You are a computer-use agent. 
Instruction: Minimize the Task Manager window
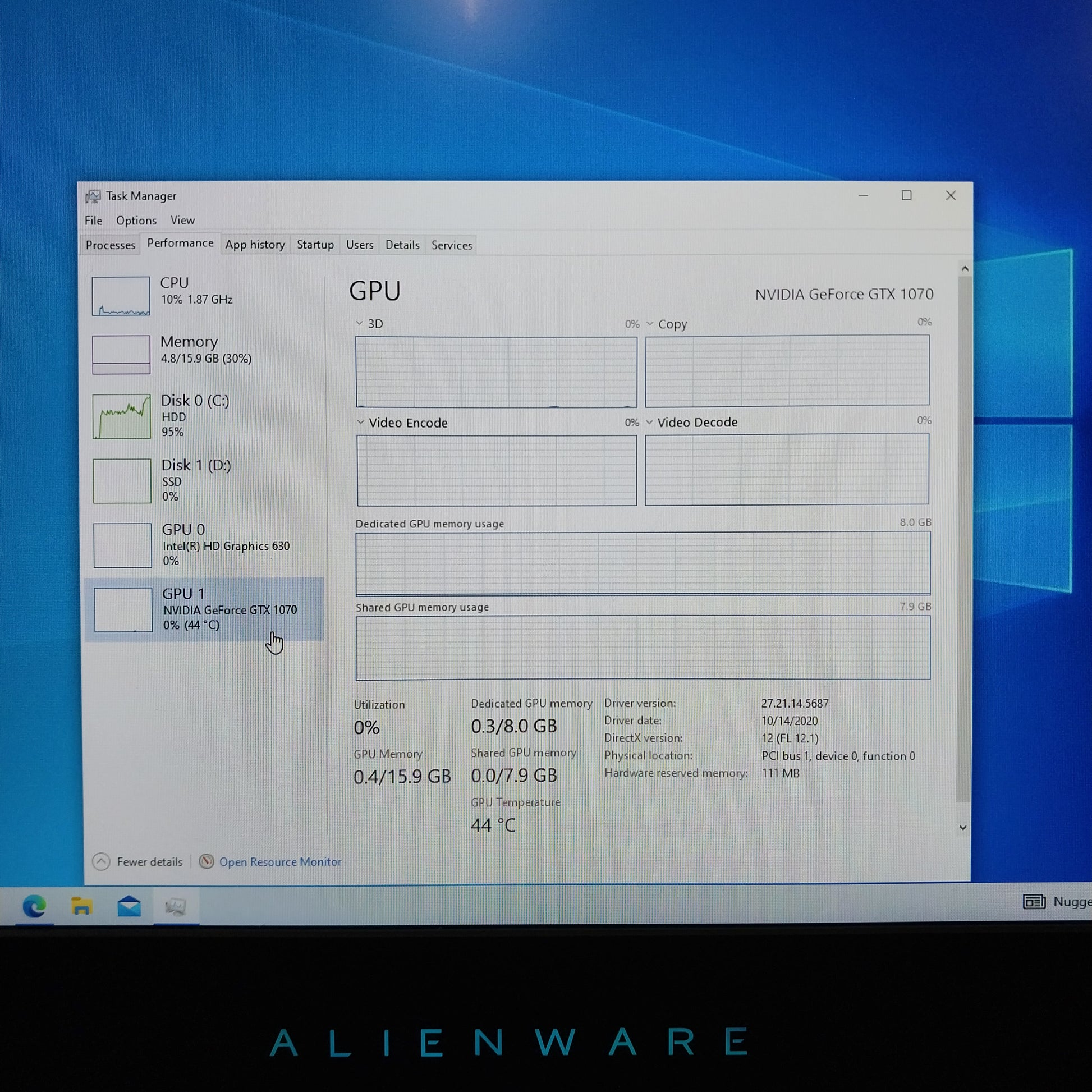863,196
